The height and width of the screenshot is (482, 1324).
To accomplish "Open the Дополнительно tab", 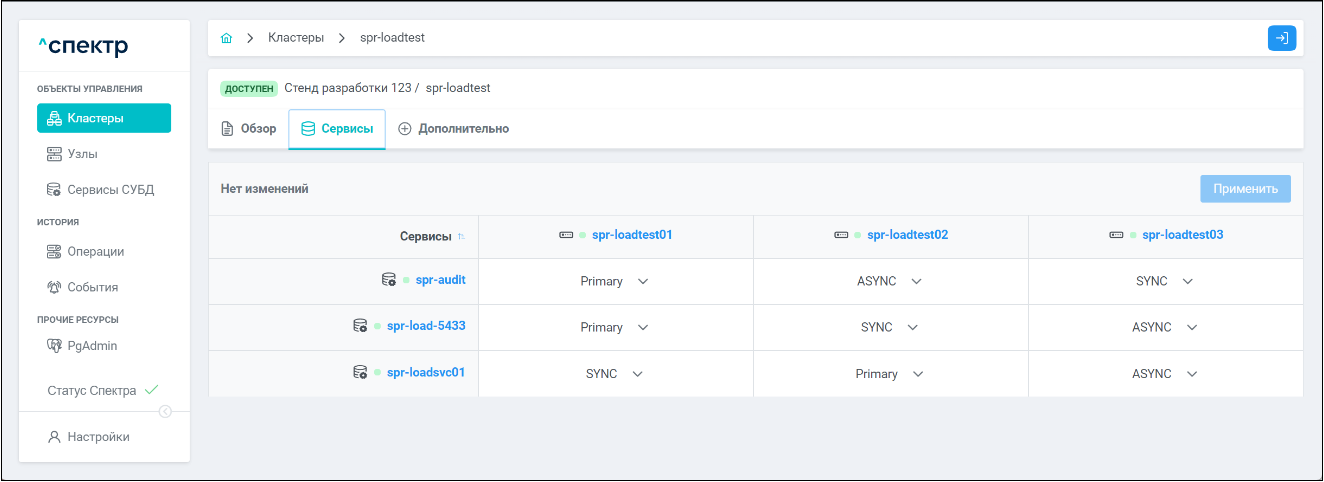I will coord(454,129).
